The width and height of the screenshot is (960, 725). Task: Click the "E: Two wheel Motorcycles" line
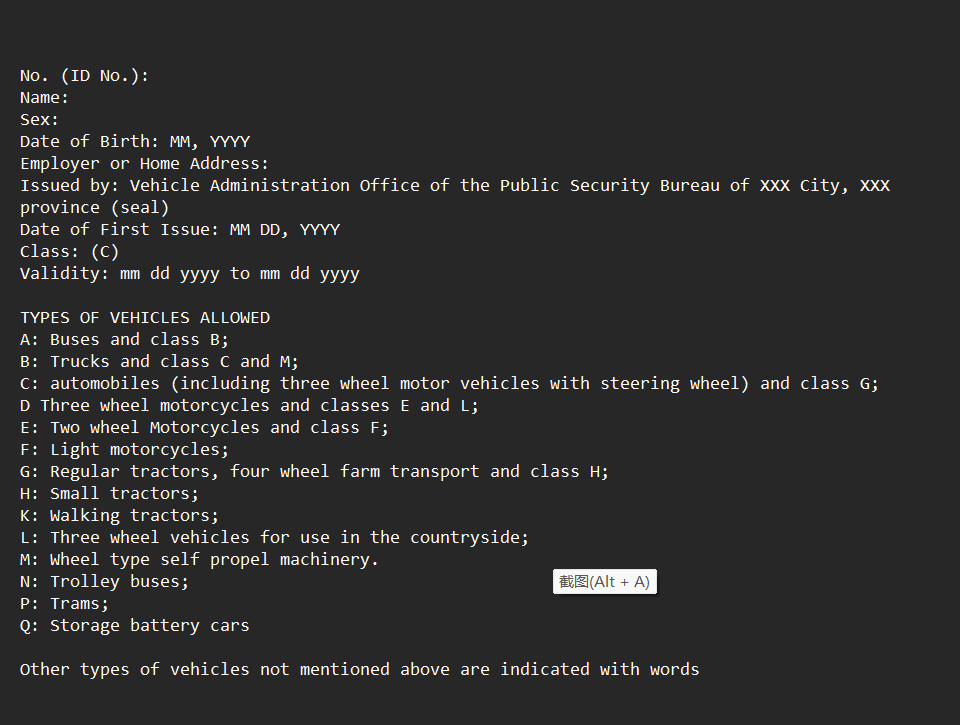point(205,428)
